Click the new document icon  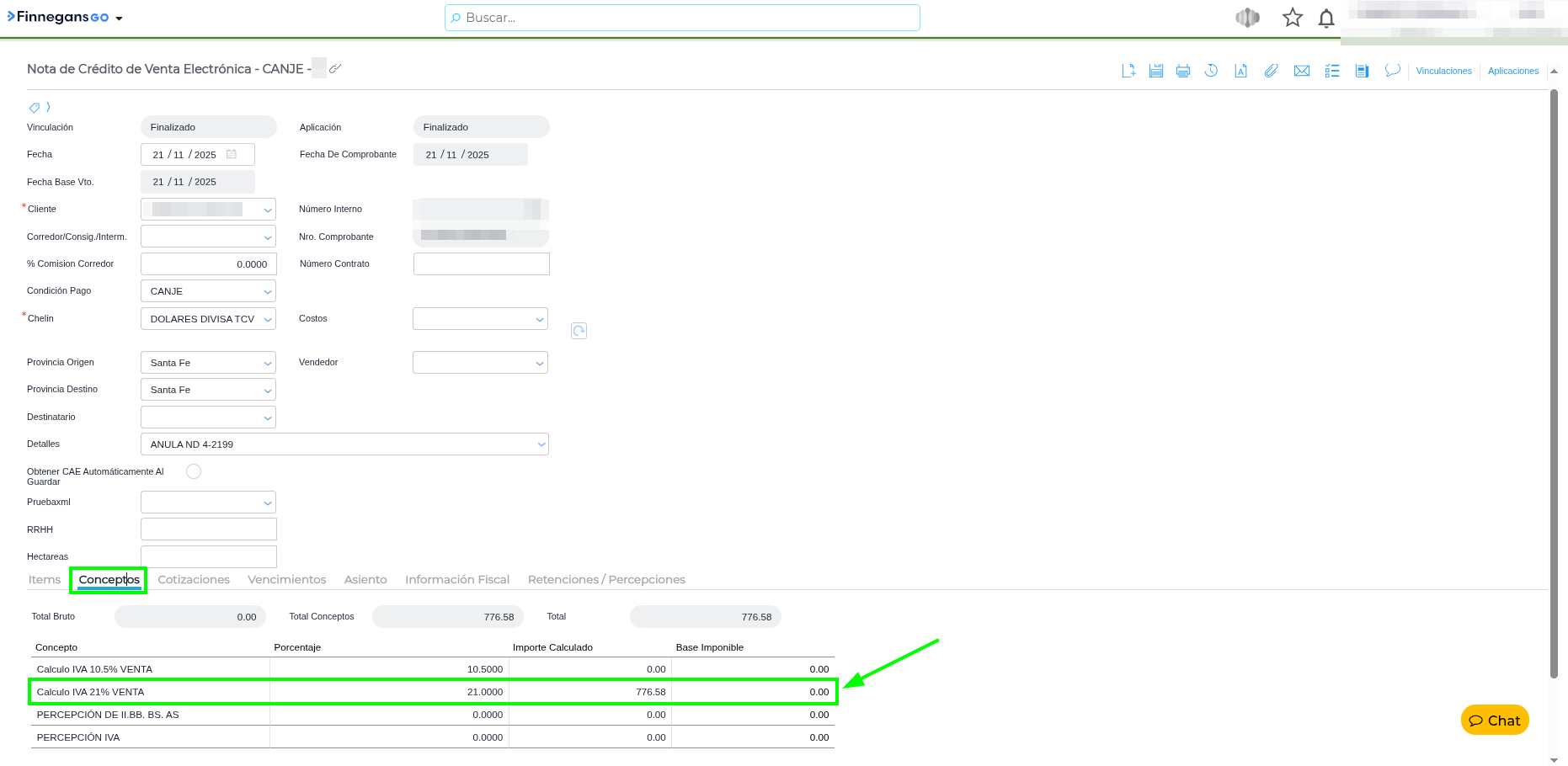(x=1128, y=71)
